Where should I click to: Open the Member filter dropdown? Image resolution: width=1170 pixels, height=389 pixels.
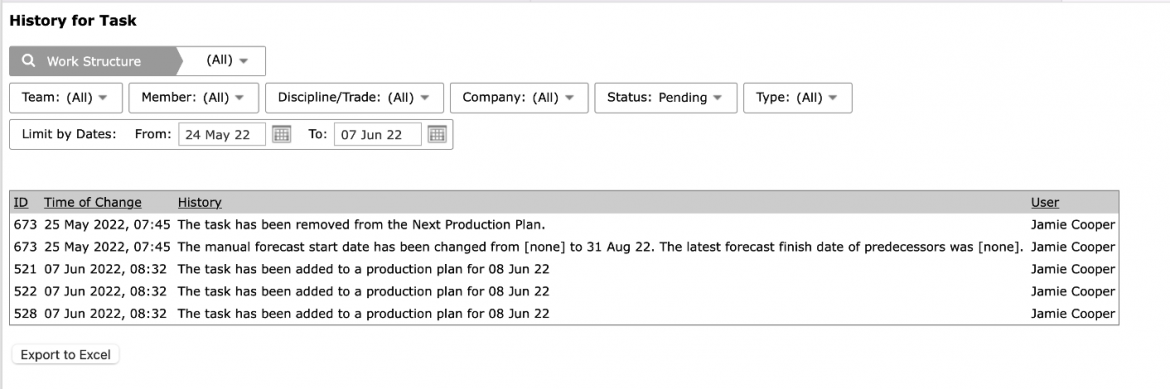(194, 98)
